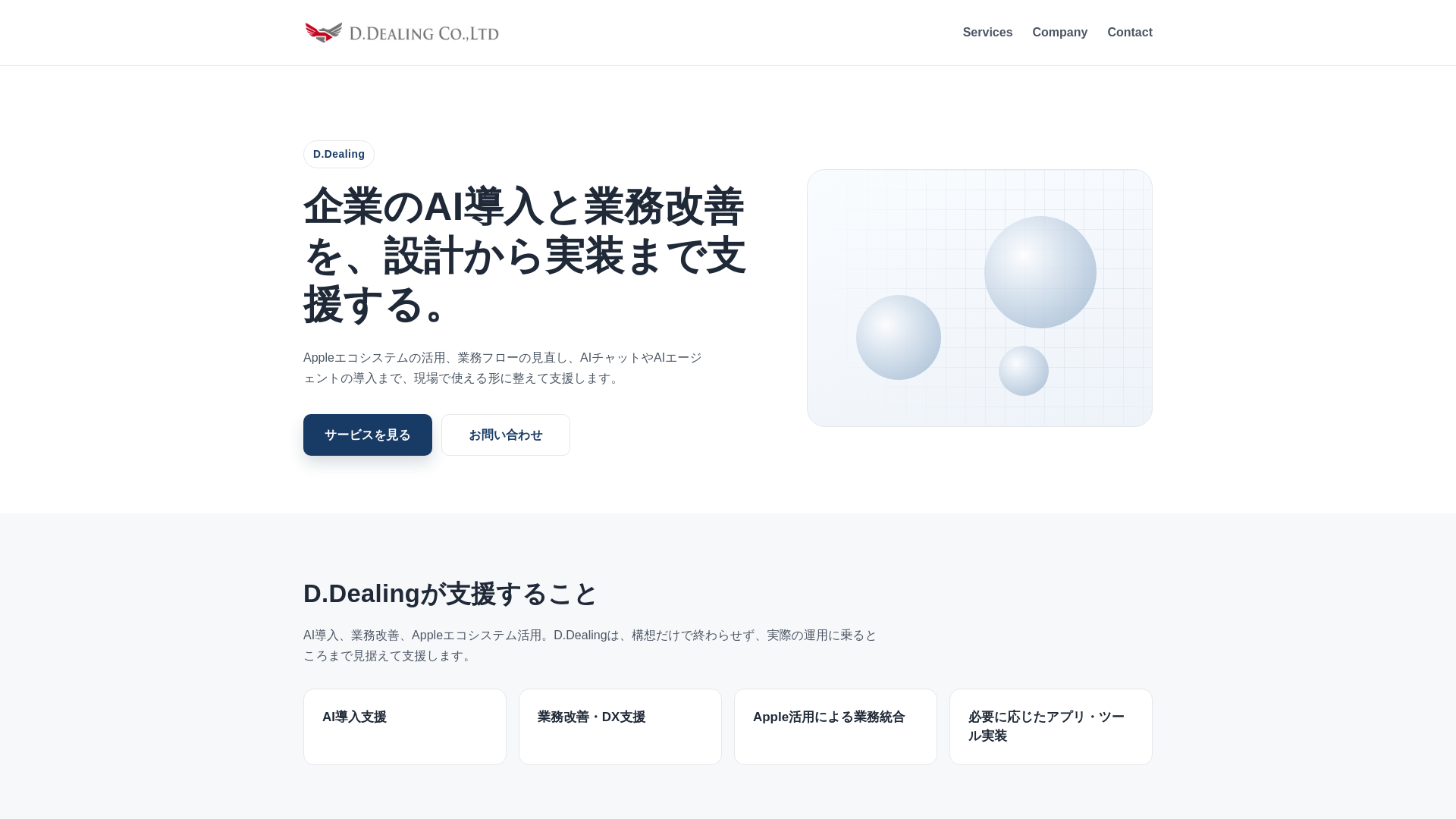This screenshot has width=1456, height=819.
Task: Open the Services menu item
Action: coord(987,33)
